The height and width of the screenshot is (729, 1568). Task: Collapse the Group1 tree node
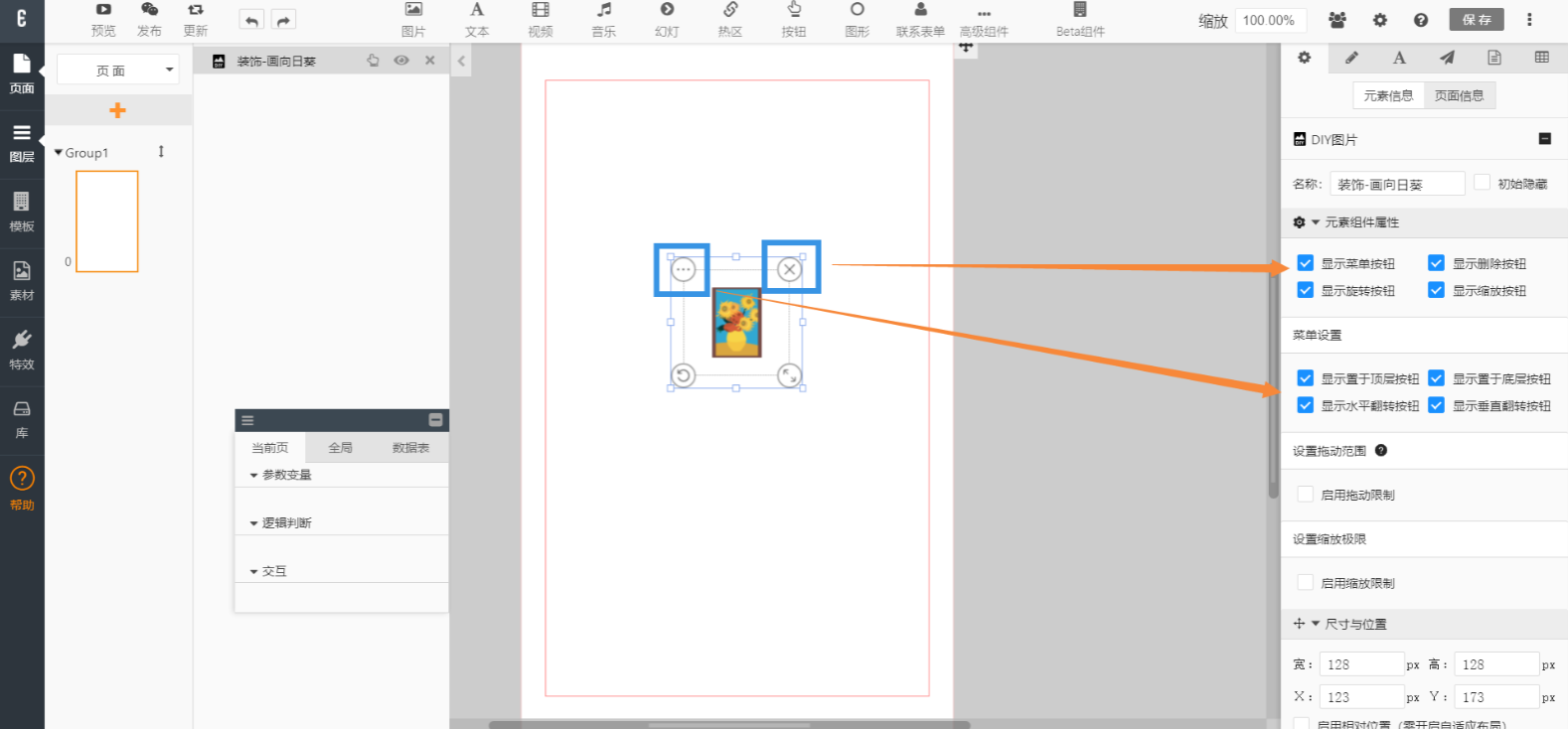(x=59, y=153)
